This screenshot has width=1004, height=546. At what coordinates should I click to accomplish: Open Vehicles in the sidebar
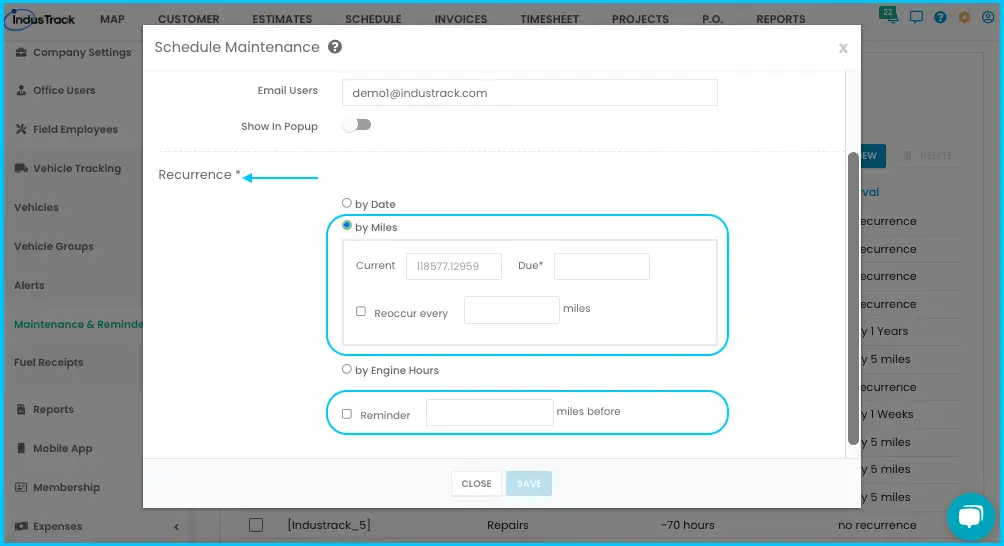[x=36, y=207]
